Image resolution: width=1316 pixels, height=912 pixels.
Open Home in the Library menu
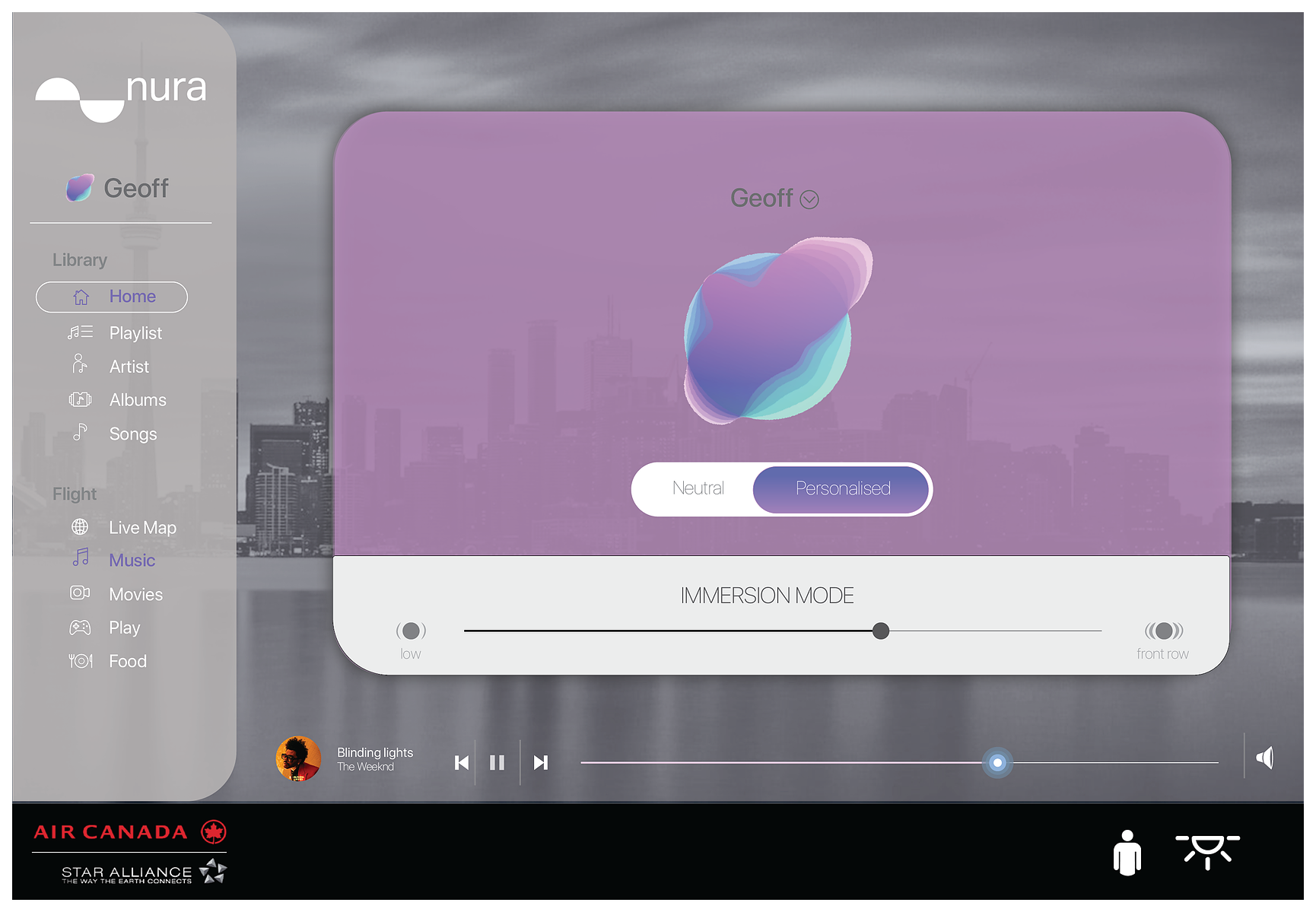[x=112, y=297]
